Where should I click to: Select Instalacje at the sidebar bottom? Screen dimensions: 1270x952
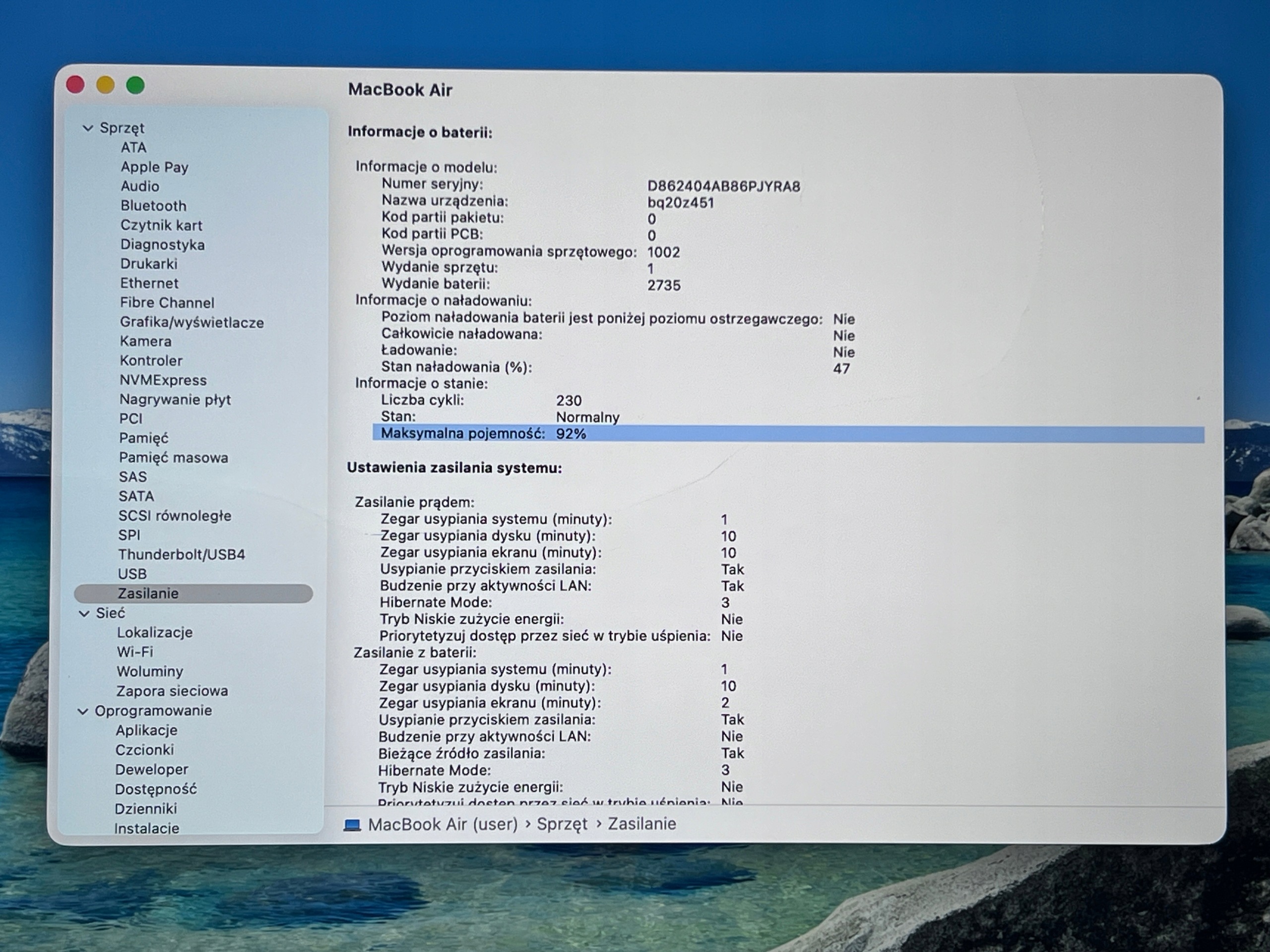[146, 828]
